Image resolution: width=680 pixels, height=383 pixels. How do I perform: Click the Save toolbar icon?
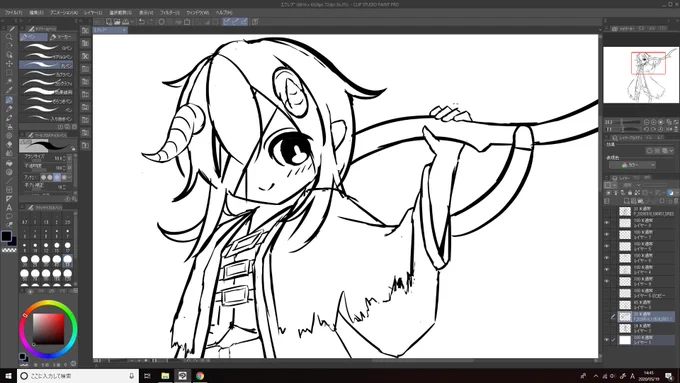pyautogui.click(x=125, y=22)
